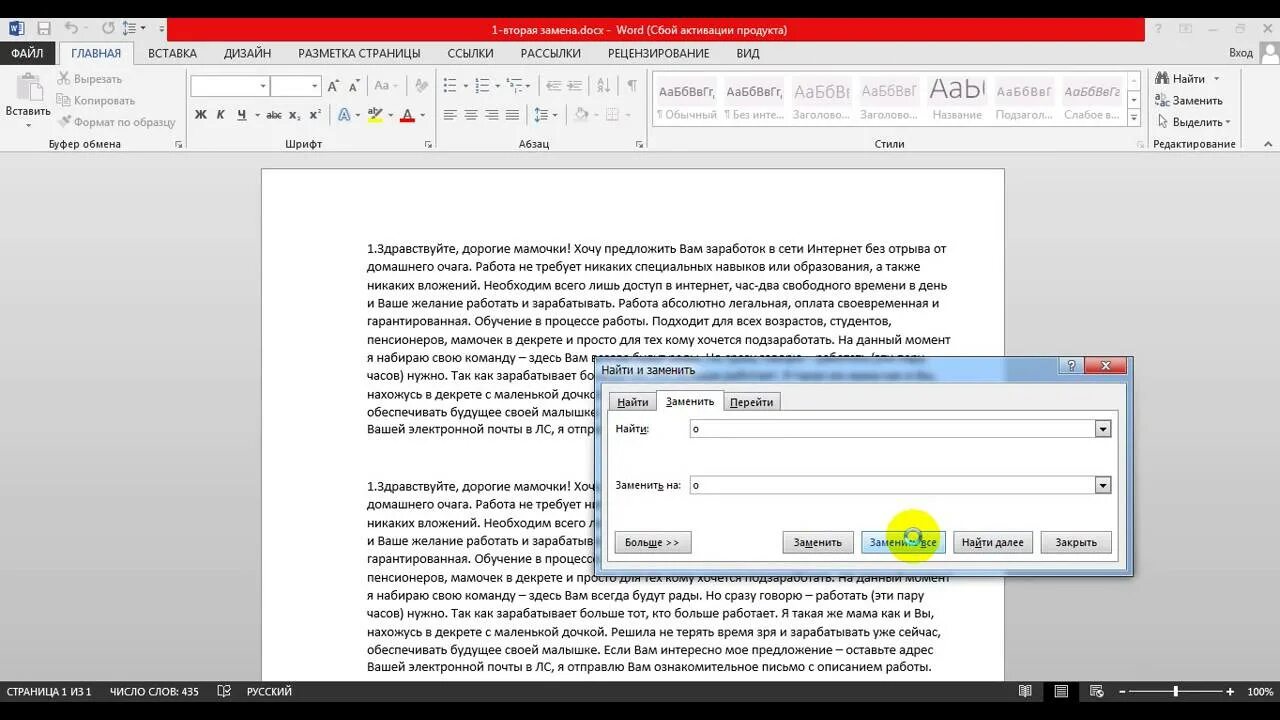Click the Increase Indent icon
Viewport: 1280px width, 720px height.
tap(577, 87)
